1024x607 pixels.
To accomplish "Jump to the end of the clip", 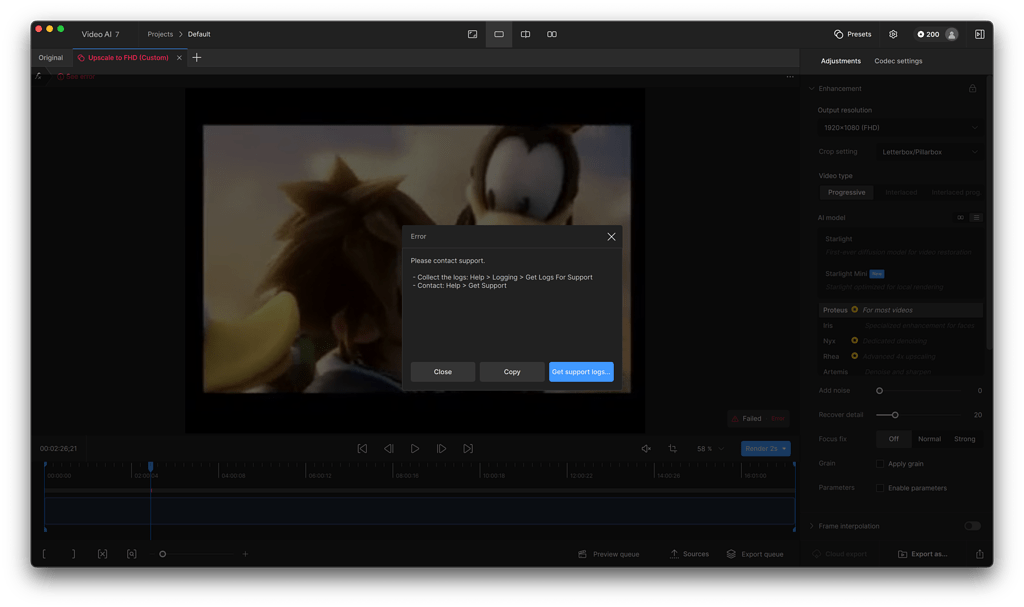I will (468, 448).
